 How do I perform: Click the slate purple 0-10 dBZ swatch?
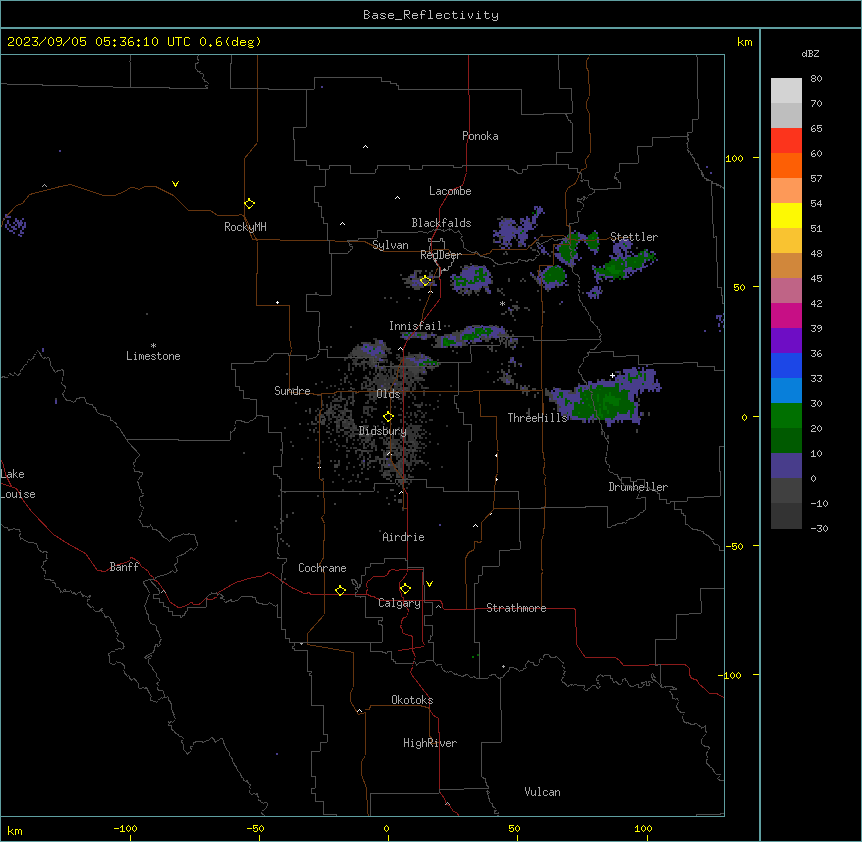(x=786, y=466)
